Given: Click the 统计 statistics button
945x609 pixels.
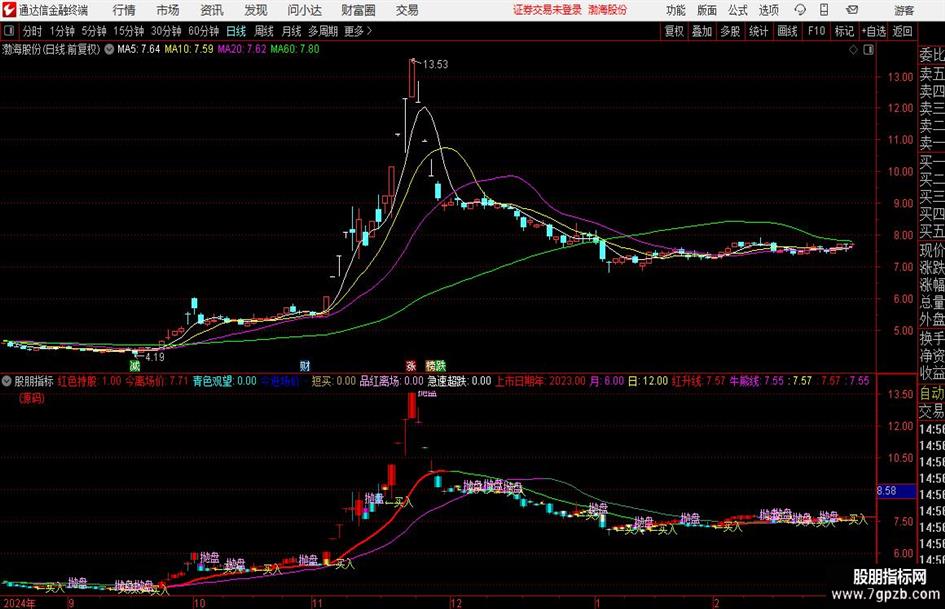Looking at the screenshot, I should click(758, 31).
